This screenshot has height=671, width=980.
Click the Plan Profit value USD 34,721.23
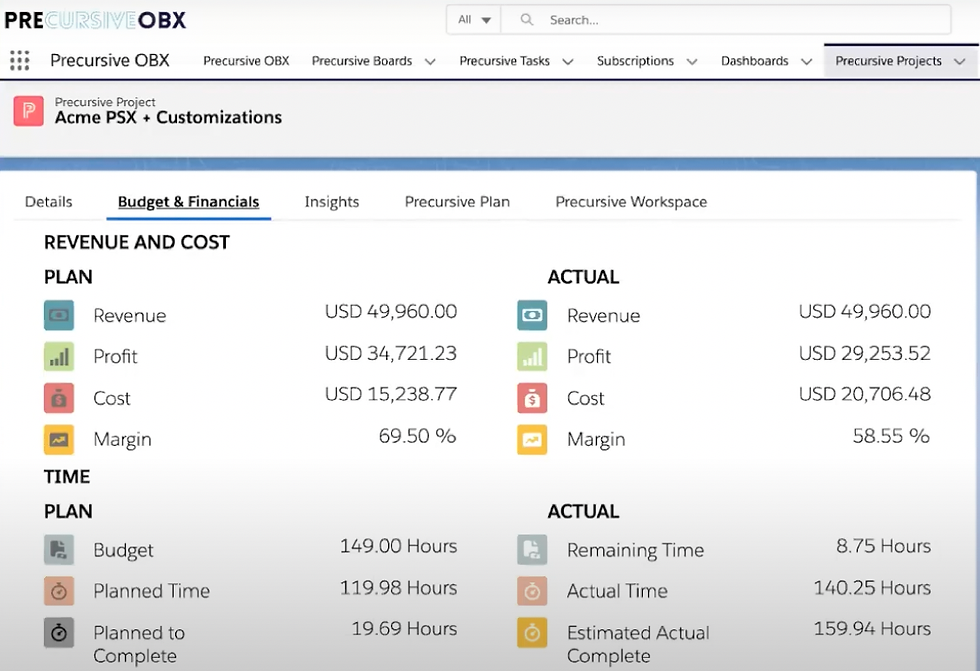click(391, 353)
